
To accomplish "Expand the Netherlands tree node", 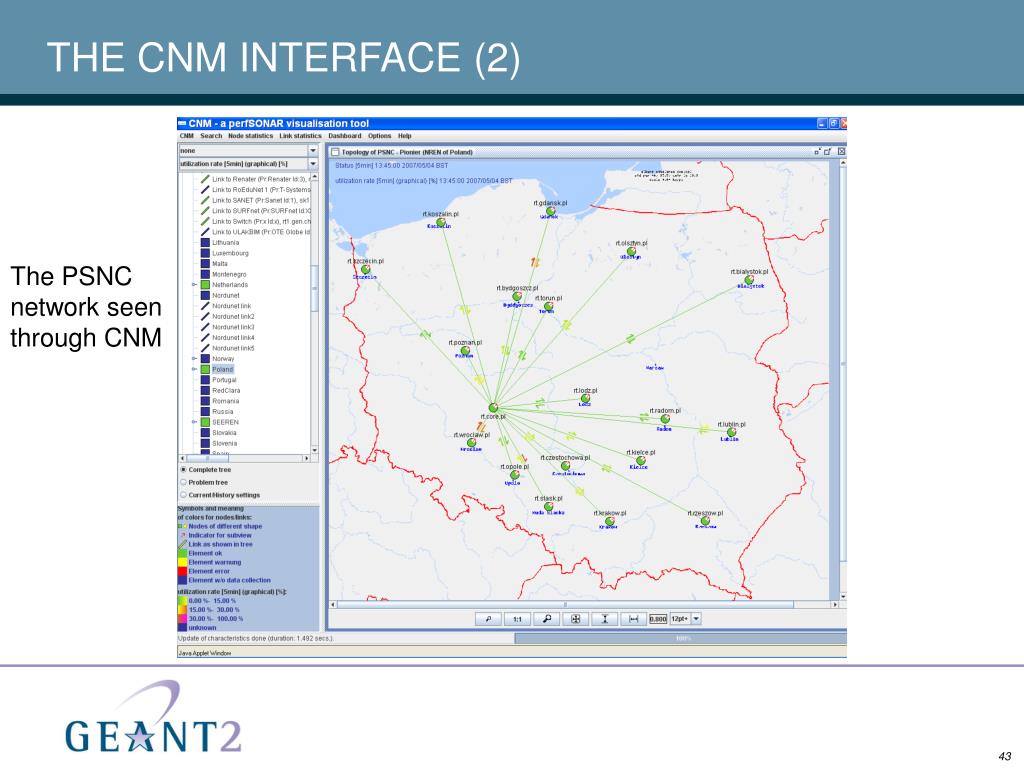I will pos(195,285).
